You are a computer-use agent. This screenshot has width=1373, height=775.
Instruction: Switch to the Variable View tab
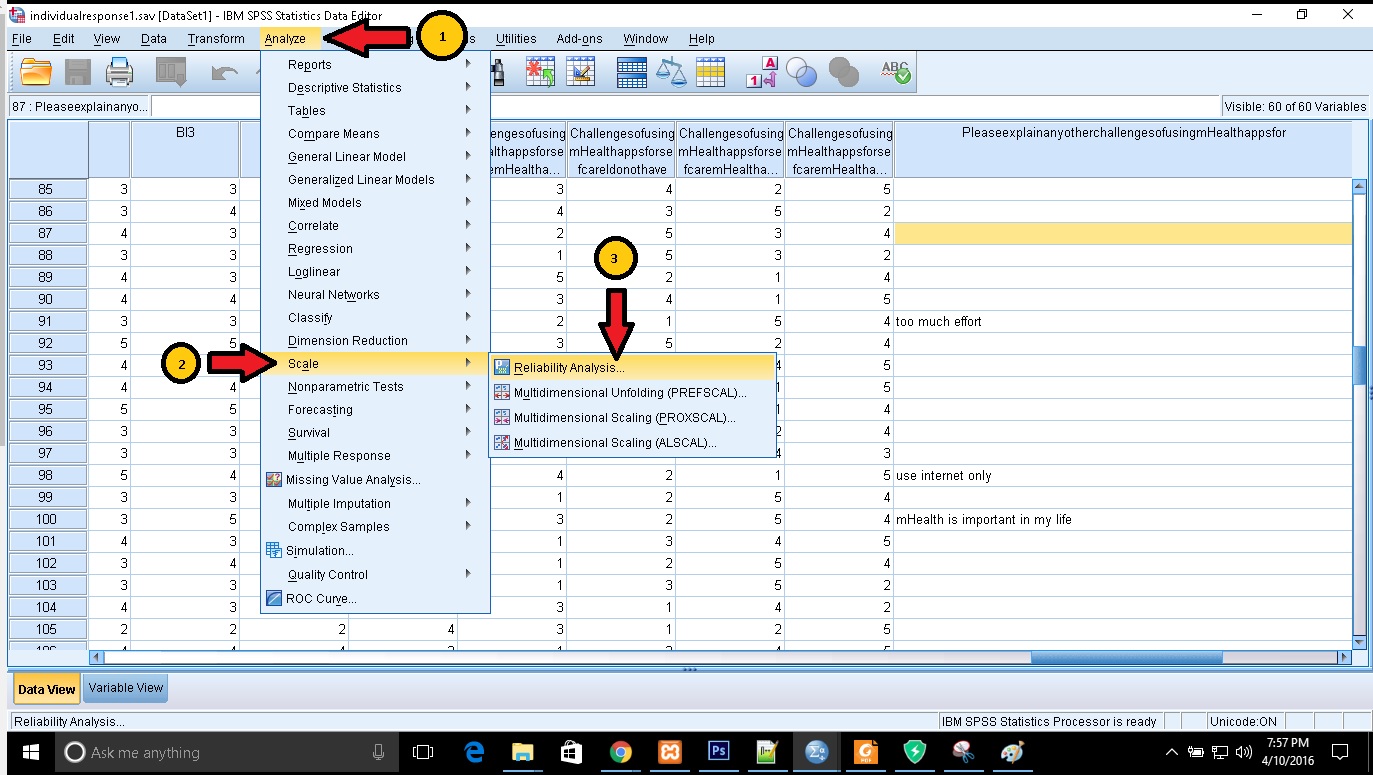124,688
